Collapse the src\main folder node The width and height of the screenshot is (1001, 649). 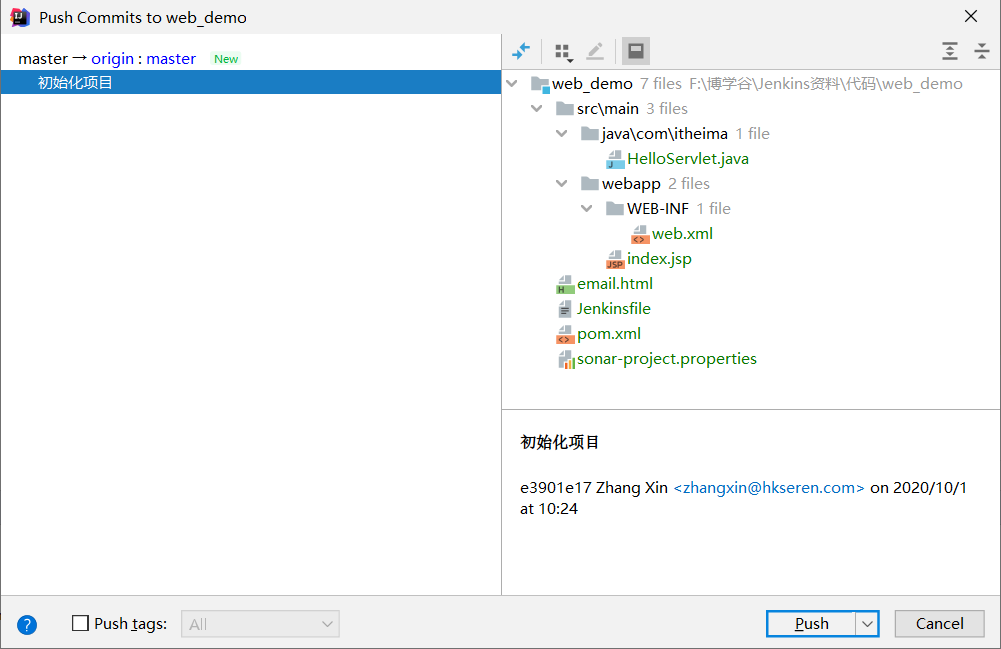[538, 109]
